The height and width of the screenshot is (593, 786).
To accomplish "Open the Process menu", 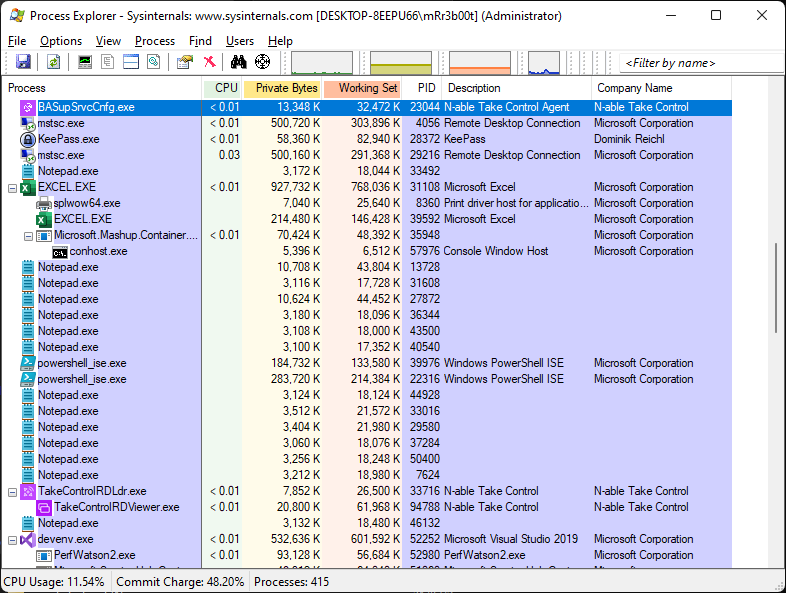I will (x=155, y=41).
